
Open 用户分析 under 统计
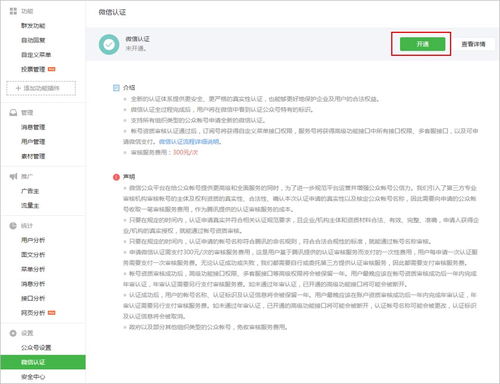point(33,240)
